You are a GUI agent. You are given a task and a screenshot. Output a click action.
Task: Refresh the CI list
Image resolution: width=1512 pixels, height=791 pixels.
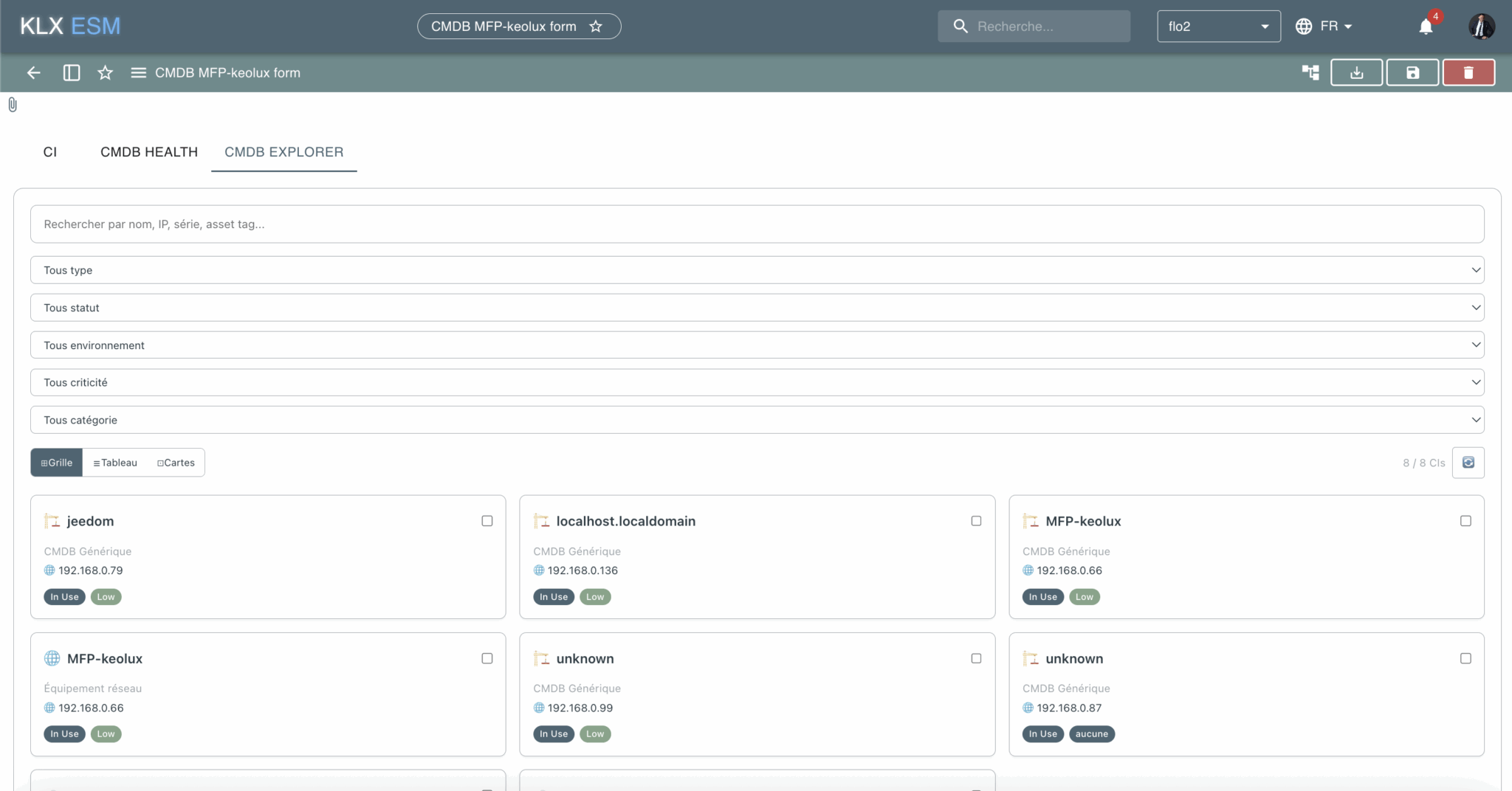[1468, 463]
